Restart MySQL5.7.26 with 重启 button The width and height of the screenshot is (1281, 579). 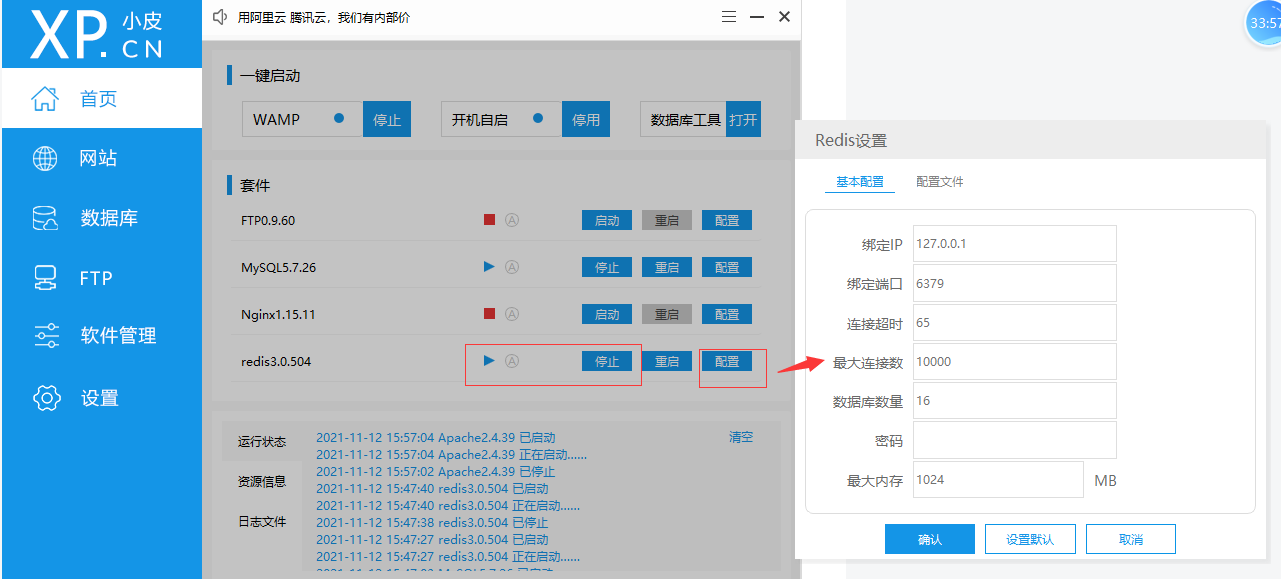pyautogui.click(x=667, y=267)
